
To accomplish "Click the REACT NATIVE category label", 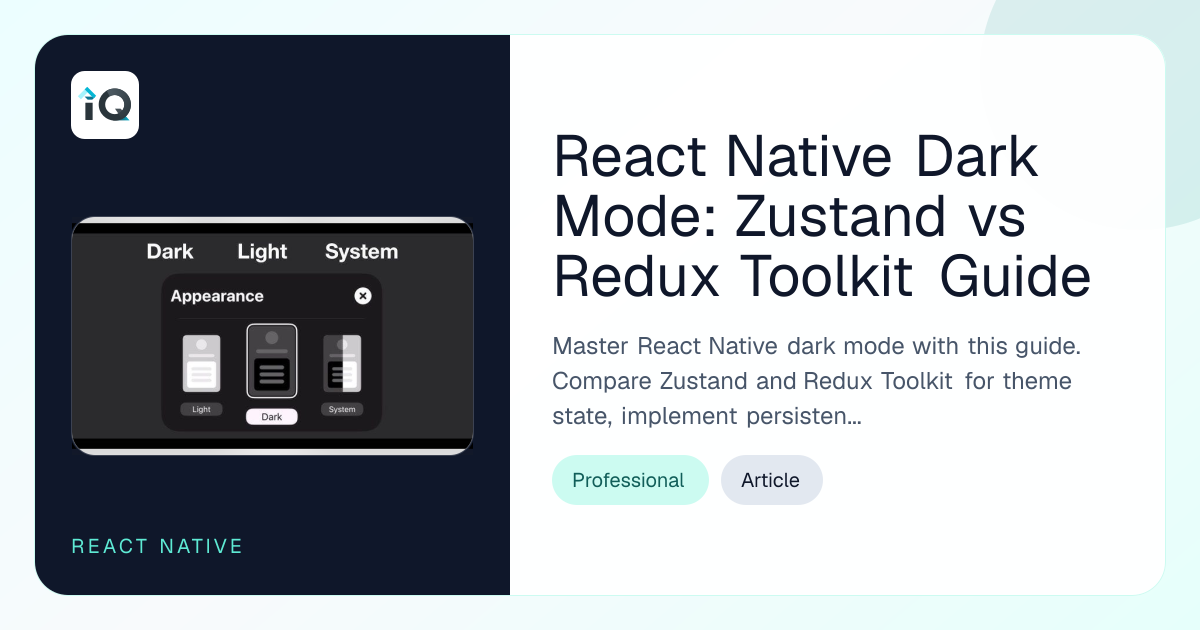I will pyautogui.click(x=158, y=546).
